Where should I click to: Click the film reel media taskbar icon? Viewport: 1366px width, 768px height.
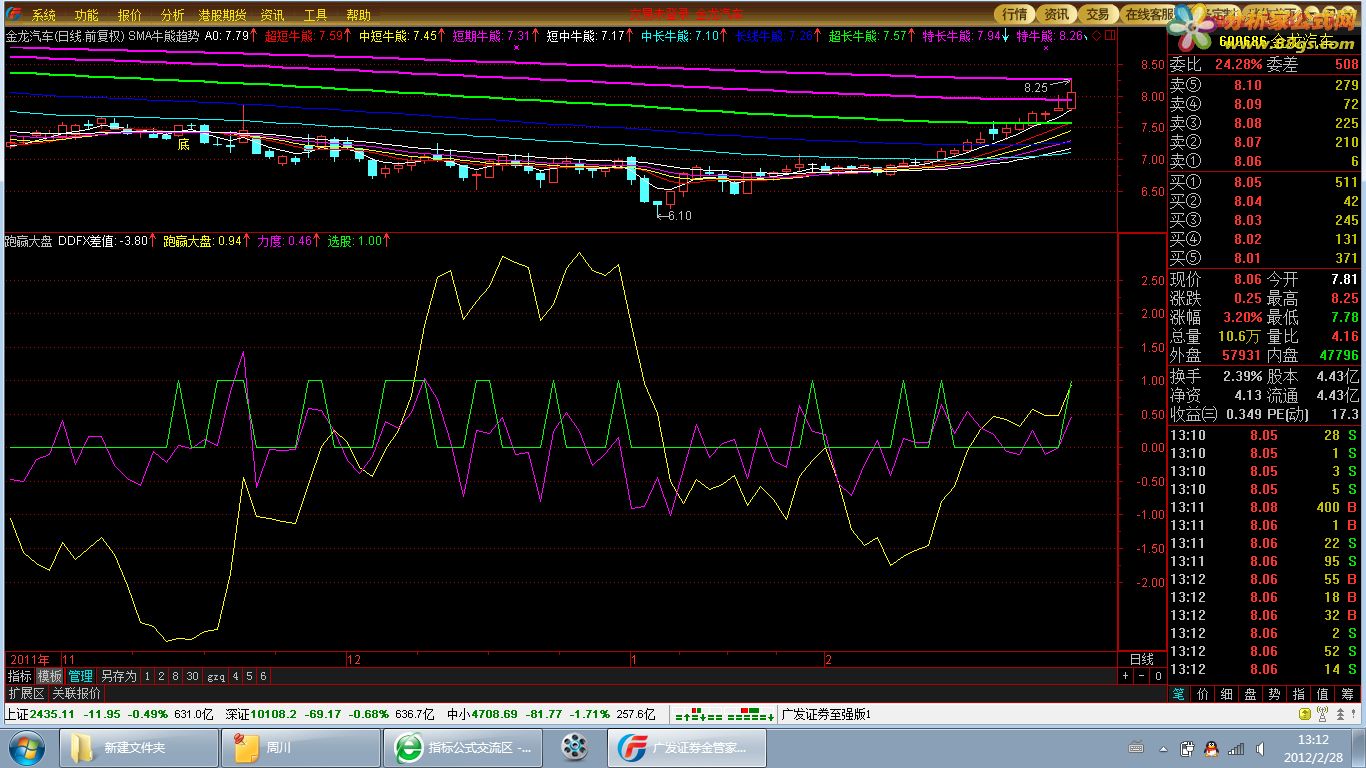point(574,747)
